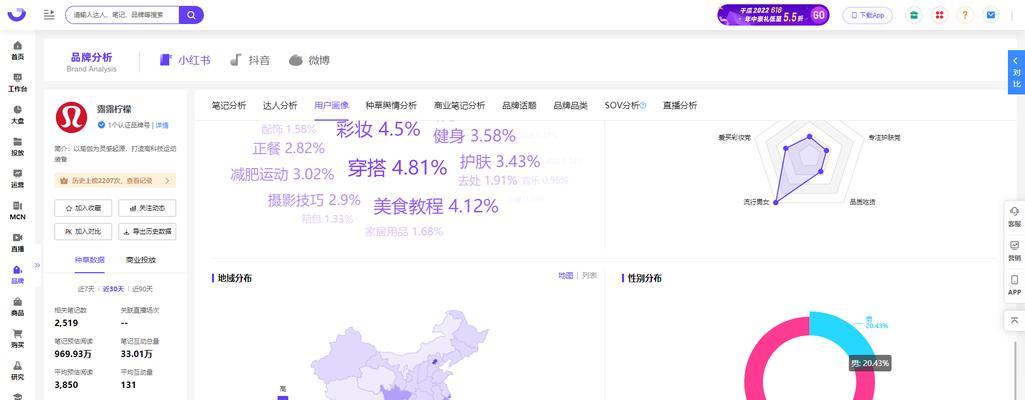Click the search magnifier button

point(192,15)
